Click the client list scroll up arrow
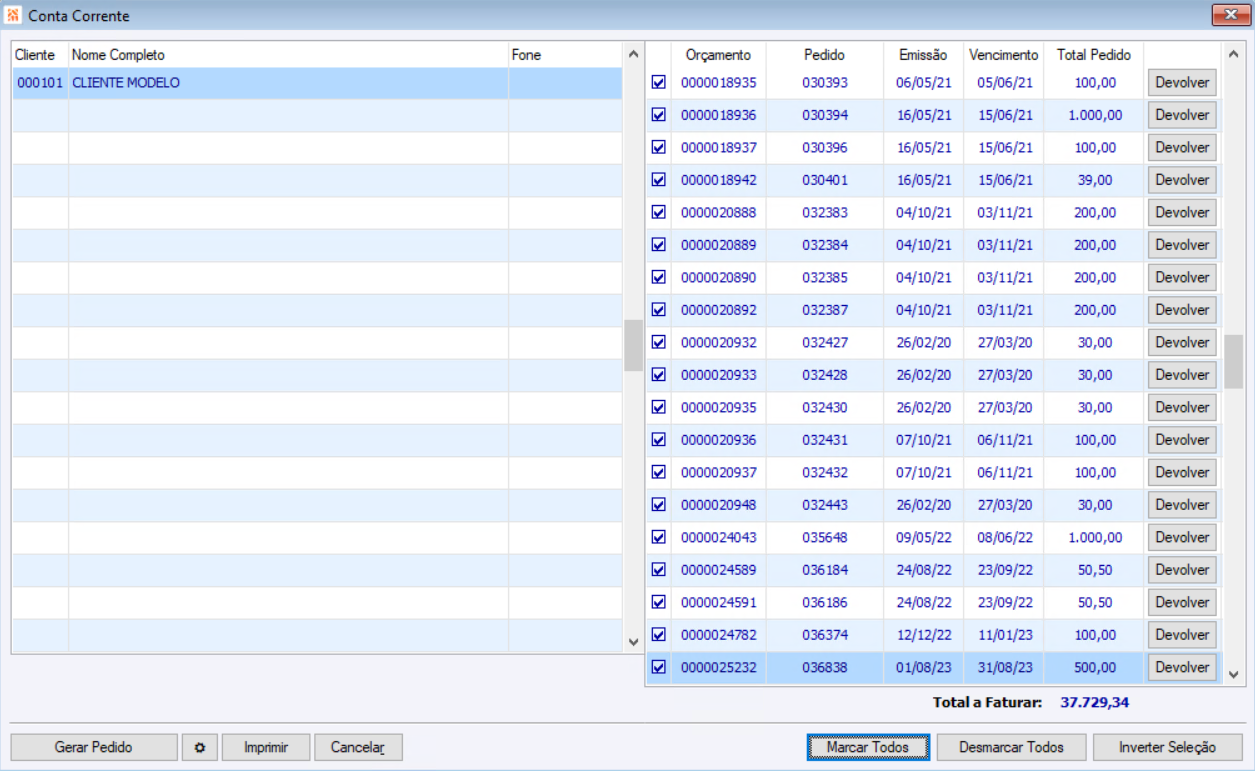Image resolution: width=1255 pixels, height=771 pixels. pyautogui.click(x=632, y=54)
